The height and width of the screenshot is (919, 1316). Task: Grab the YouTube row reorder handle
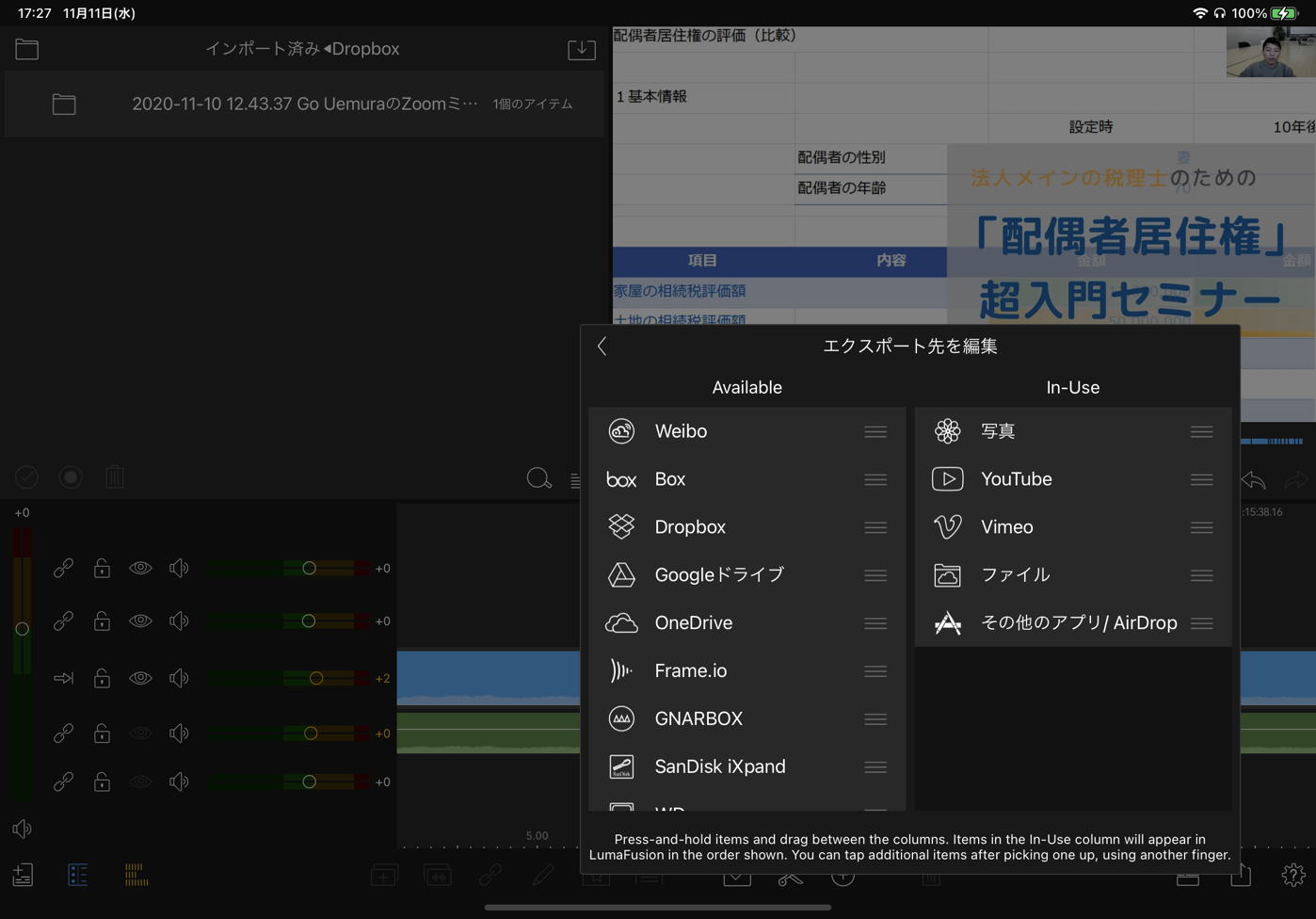pyautogui.click(x=1201, y=479)
